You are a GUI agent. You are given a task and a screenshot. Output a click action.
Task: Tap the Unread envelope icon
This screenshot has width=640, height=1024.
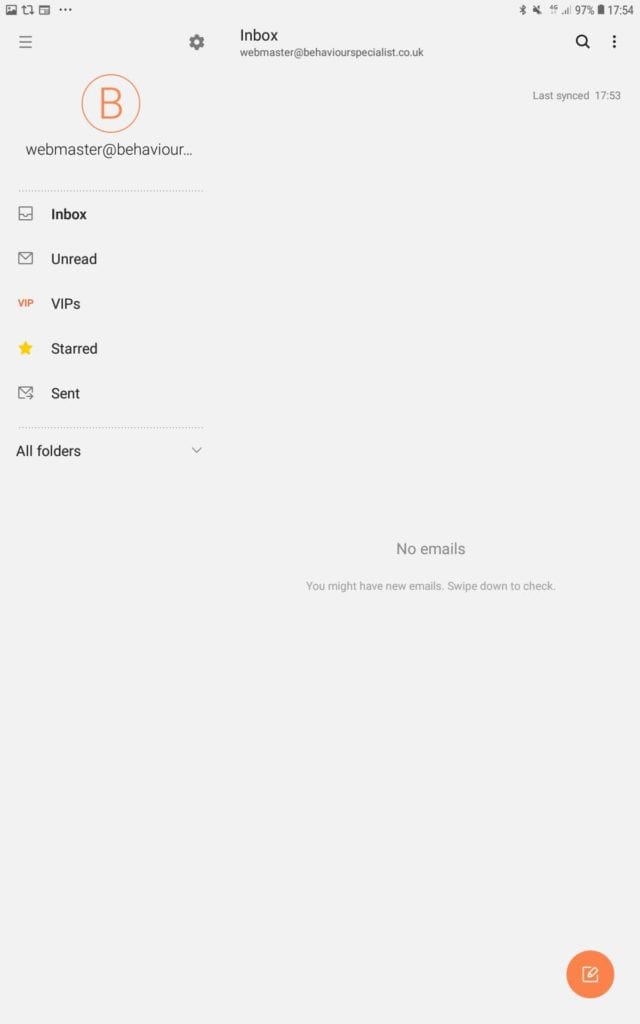[25, 258]
